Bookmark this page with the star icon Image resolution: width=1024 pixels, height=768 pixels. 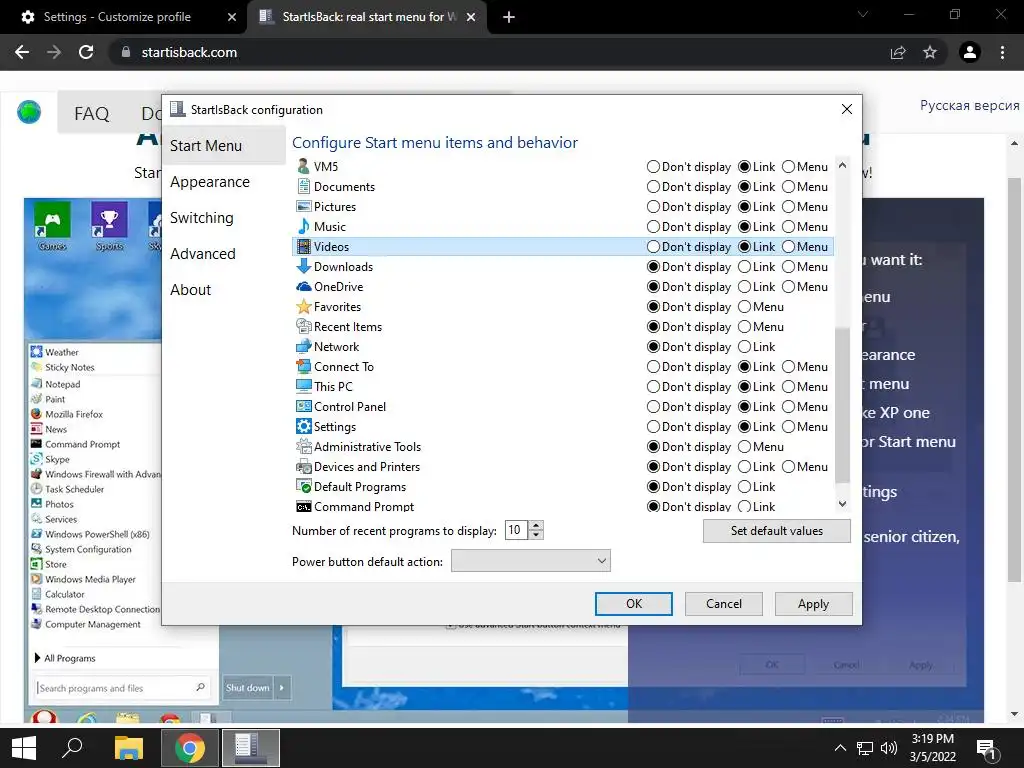point(929,52)
